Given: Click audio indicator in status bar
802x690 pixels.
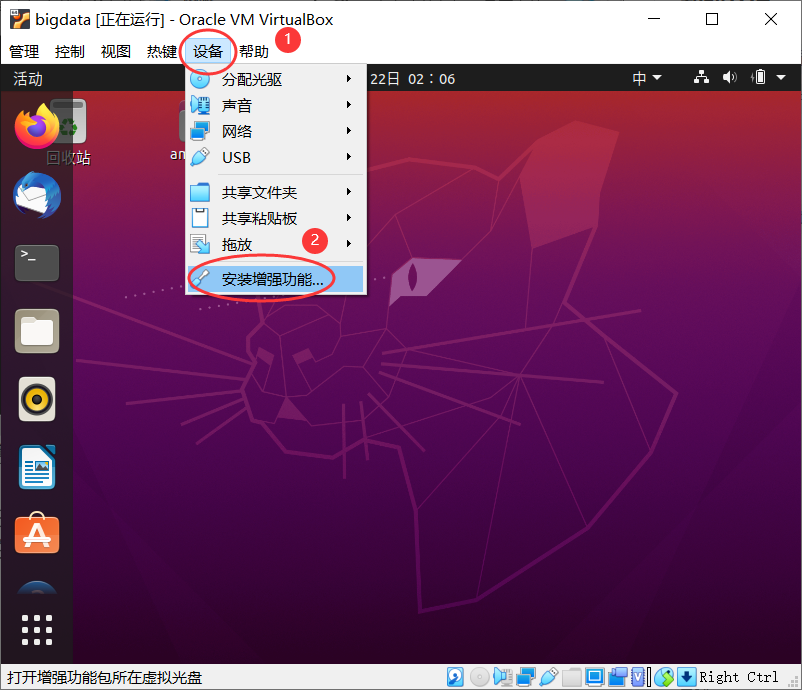Looking at the screenshot, I should click(503, 677).
